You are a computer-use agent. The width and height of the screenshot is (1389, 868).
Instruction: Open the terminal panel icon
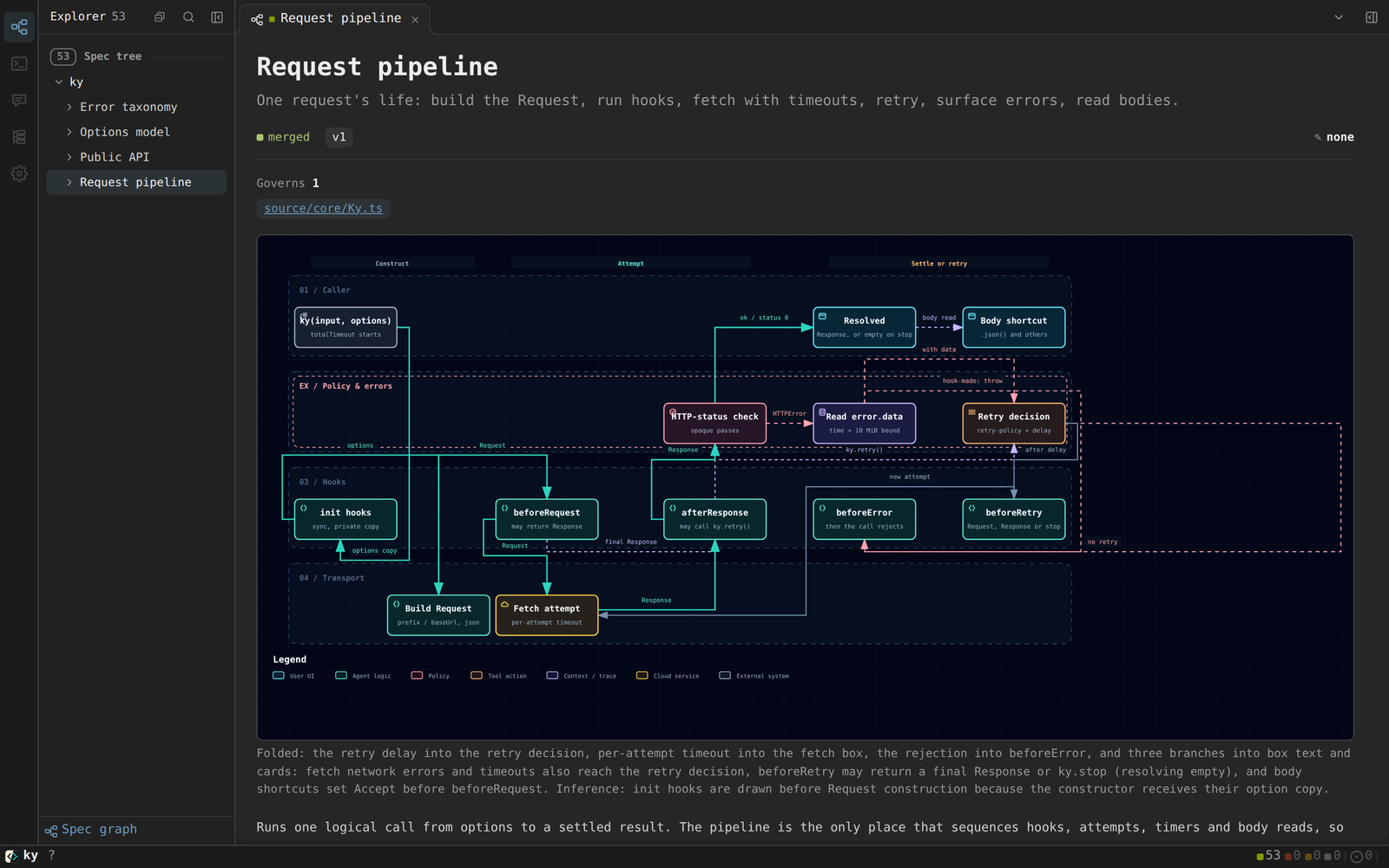pos(19,63)
